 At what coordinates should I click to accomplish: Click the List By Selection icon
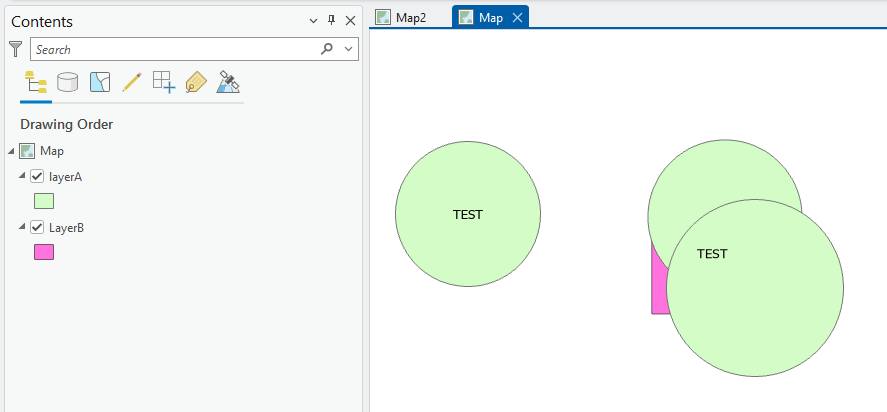pyautogui.click(x=99, y=83)
